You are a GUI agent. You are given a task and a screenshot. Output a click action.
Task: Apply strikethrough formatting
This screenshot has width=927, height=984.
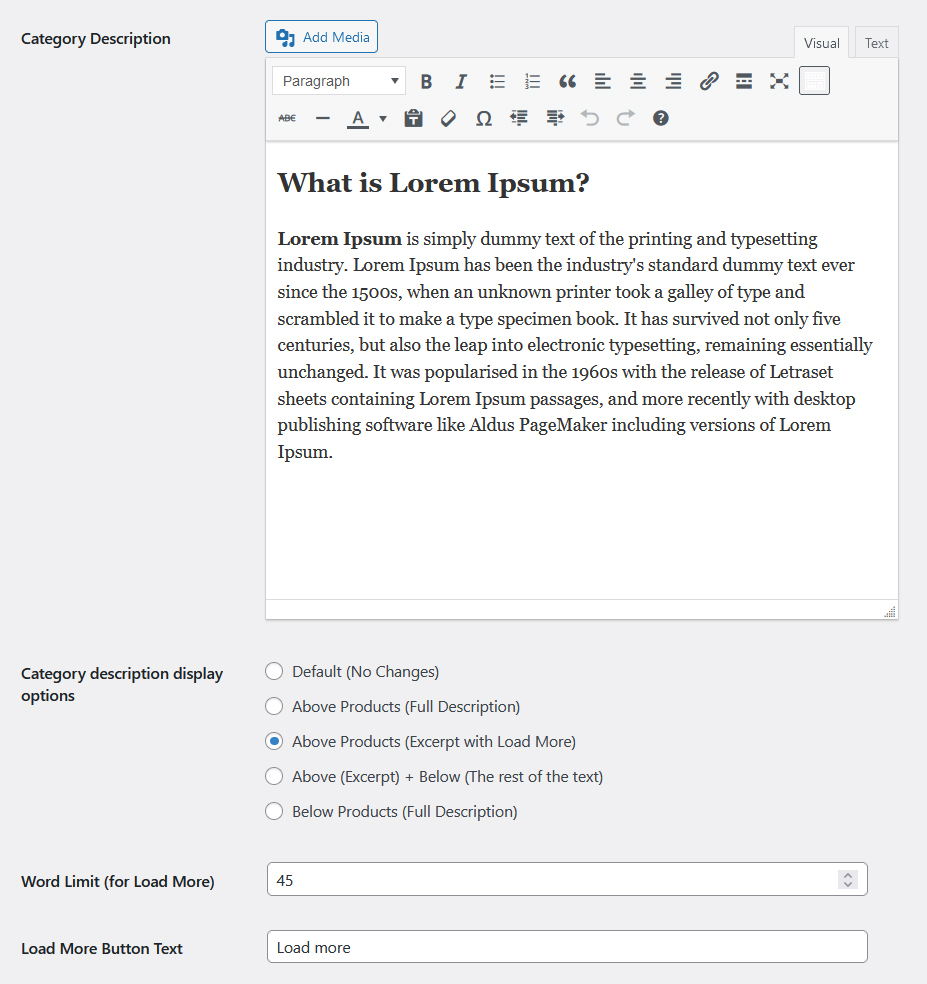[x=287, y=118]
